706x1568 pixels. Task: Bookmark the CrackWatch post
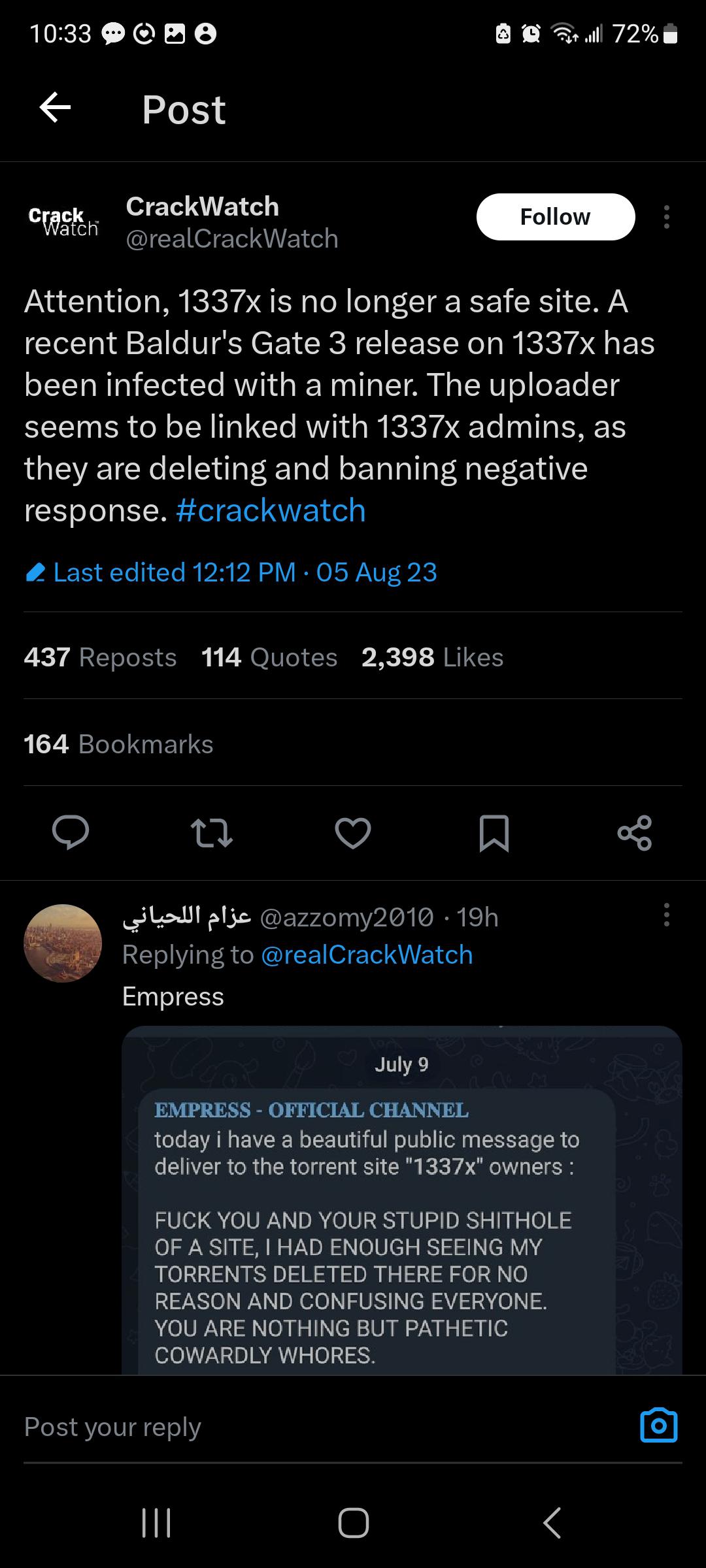pos(494,833)
